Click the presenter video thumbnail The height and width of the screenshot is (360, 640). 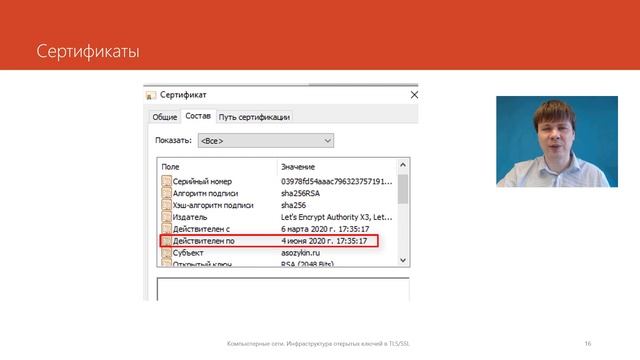pos(557,142)
